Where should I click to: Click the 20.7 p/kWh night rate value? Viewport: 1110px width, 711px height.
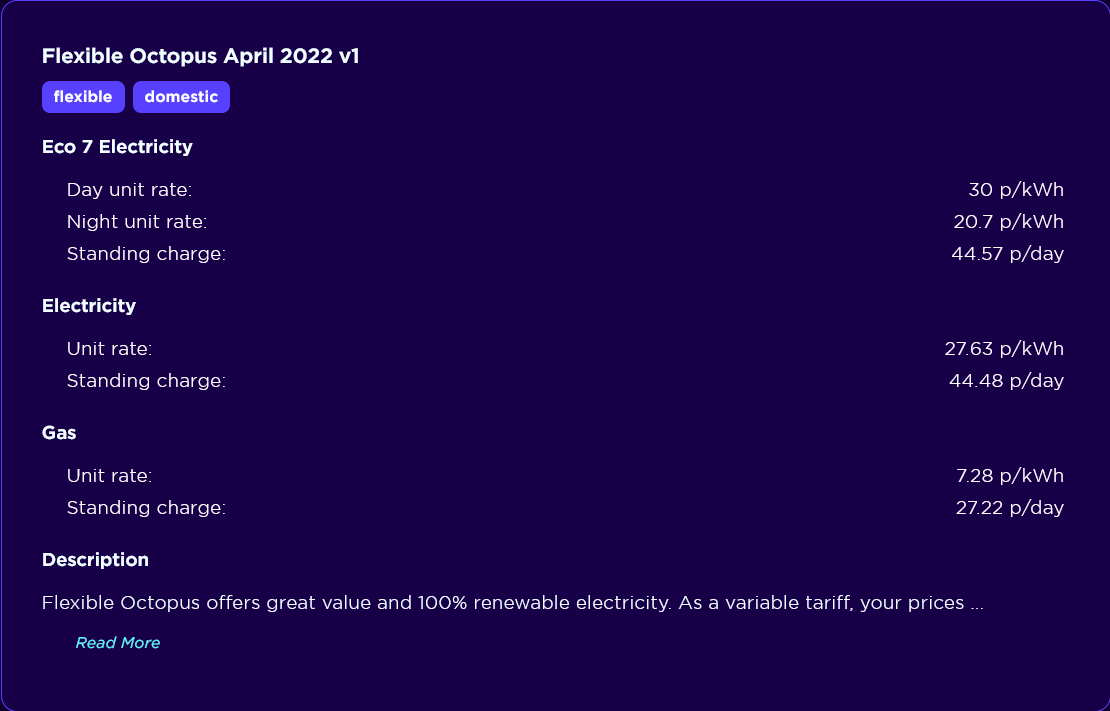click(1009, 222)
